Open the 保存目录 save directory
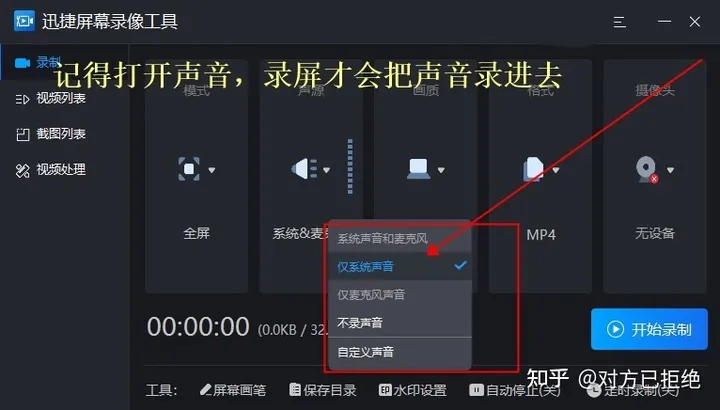 tap(323, 390)
